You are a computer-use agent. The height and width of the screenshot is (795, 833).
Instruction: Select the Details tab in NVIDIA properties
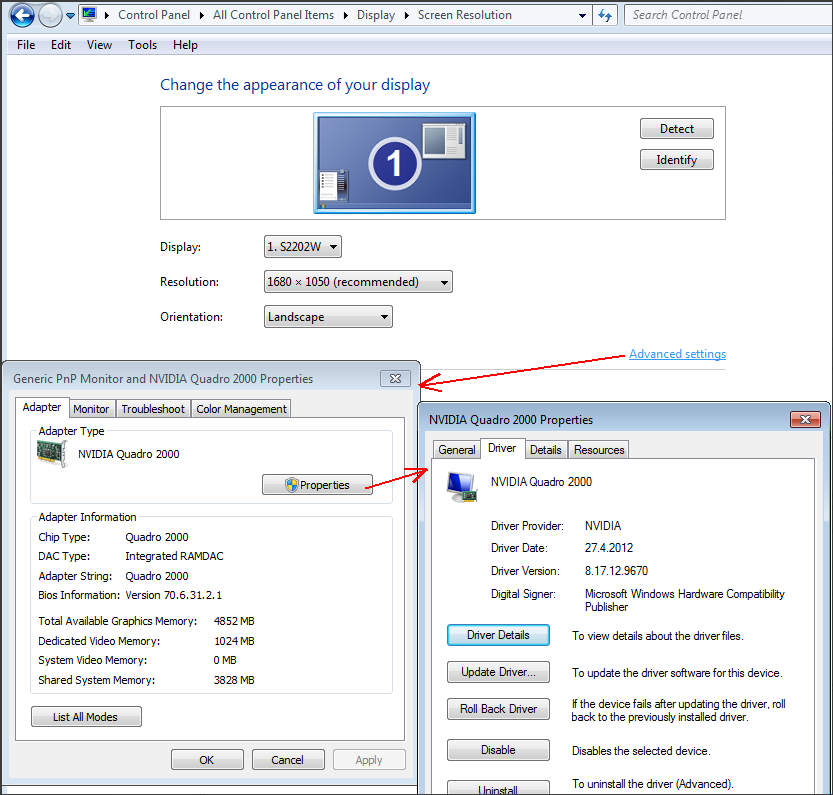(545, 450)
